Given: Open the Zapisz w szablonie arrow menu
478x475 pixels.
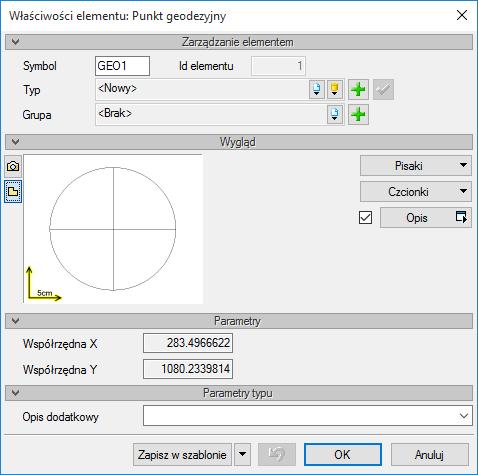Looking at the screenshot, I should coord(242,454).
